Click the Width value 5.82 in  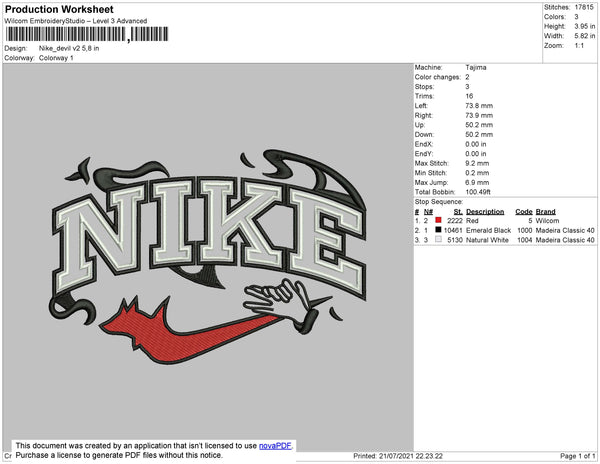[x=585, y=36]
